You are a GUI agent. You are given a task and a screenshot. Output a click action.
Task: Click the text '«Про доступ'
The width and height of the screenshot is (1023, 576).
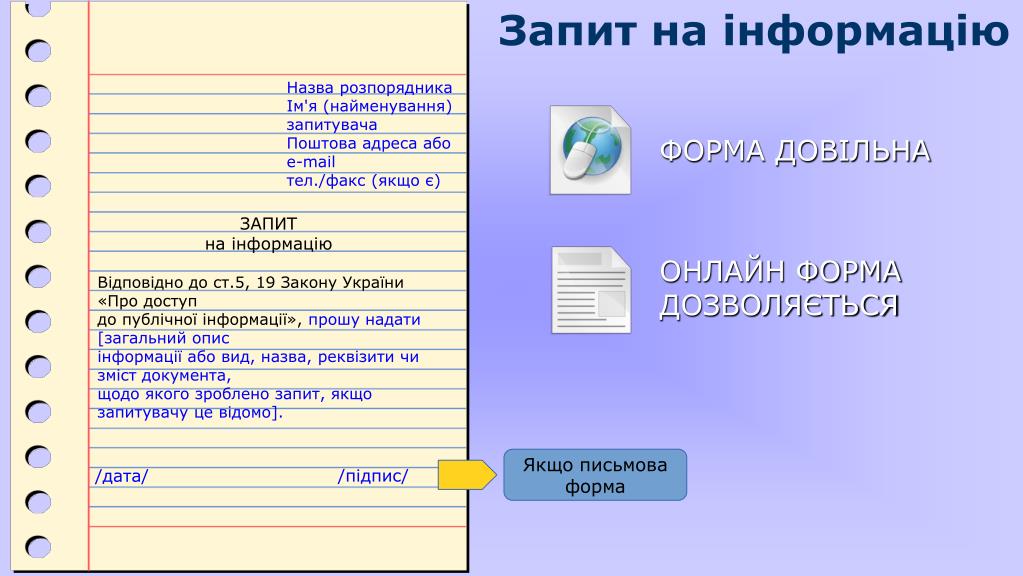147,301
